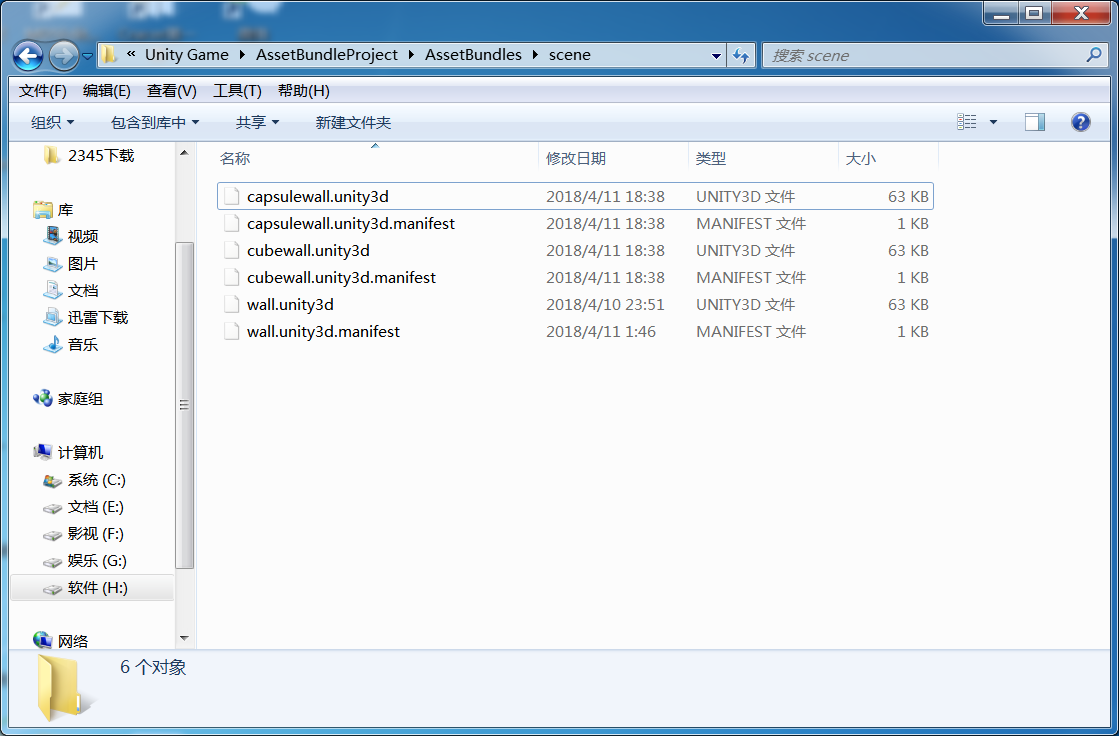Open the view options dropdown arrow
This screenshot has width=1119, height=736.
coord(993,122)
